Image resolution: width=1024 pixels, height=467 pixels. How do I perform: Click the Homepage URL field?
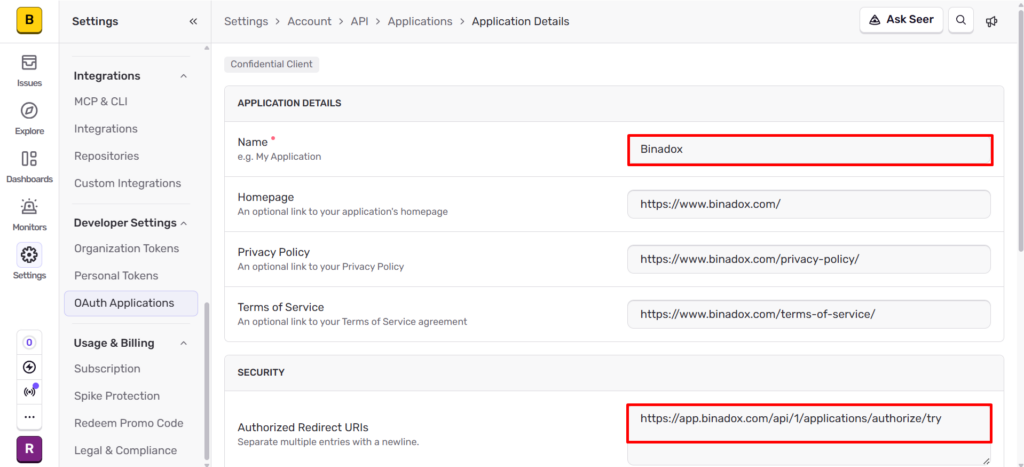pos(808,204)
